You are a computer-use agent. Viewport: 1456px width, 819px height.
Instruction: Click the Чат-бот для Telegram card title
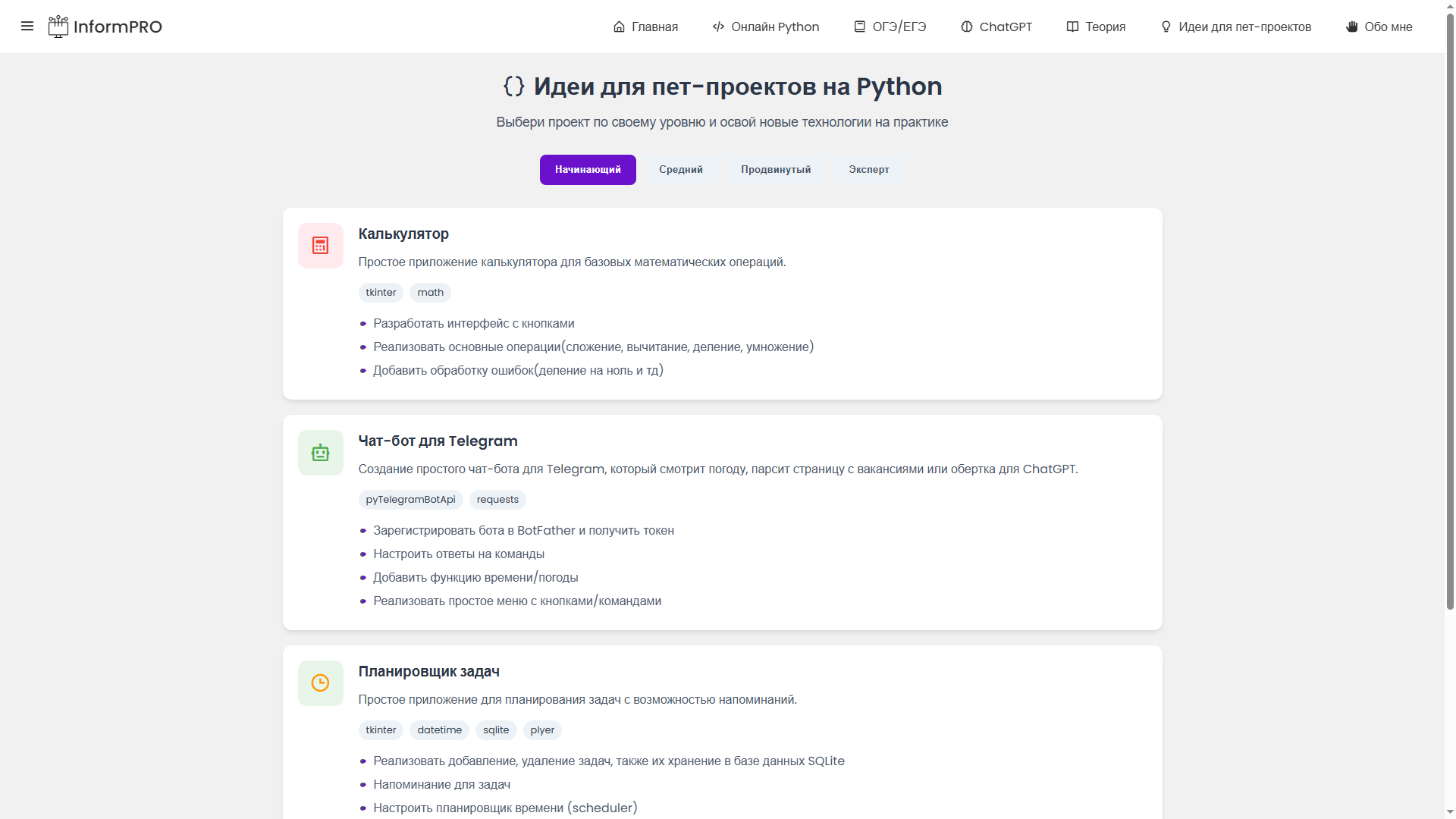tap(438, 441)
